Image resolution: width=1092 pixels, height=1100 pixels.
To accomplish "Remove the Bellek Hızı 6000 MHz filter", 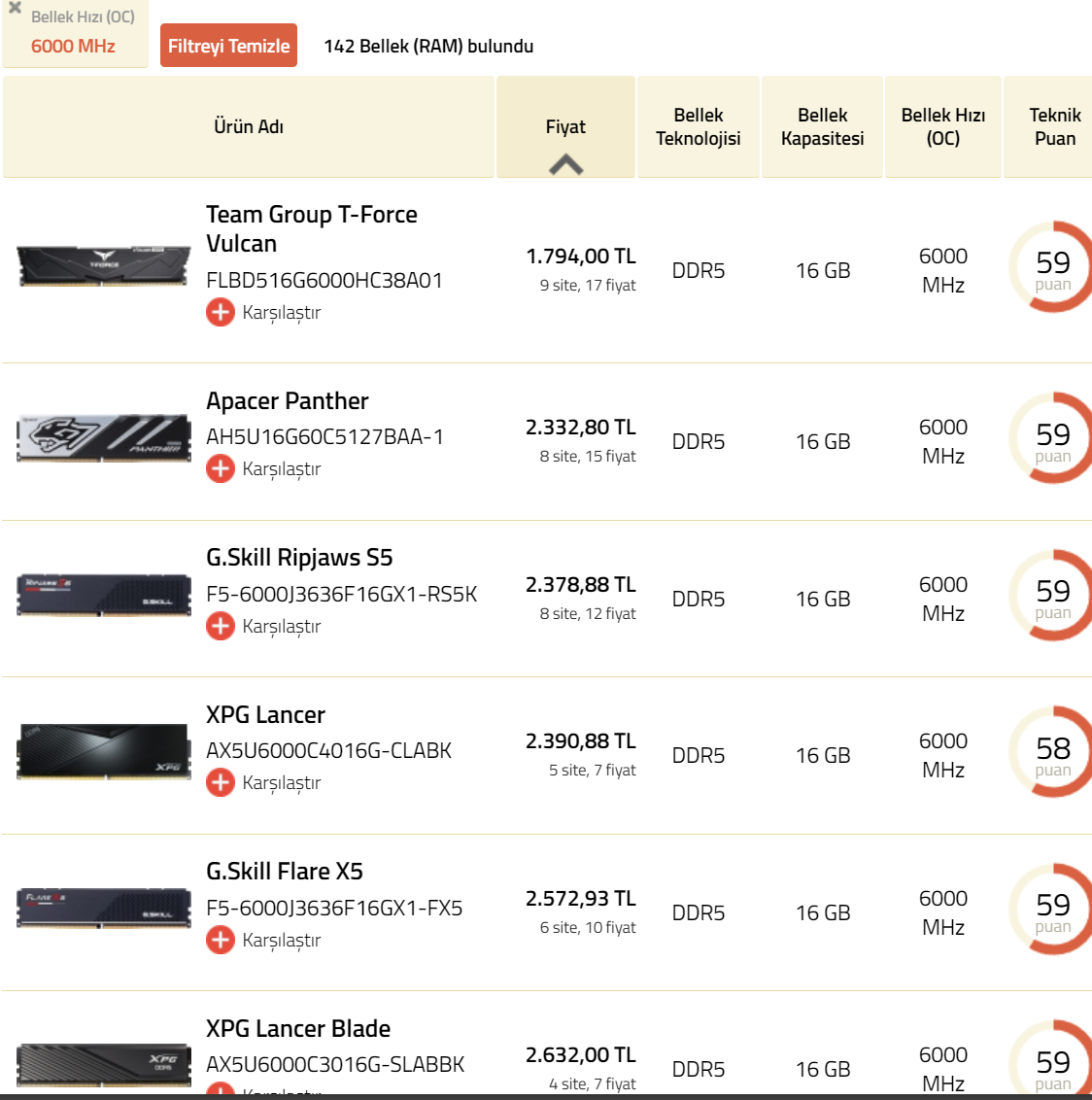I will 15,8.
